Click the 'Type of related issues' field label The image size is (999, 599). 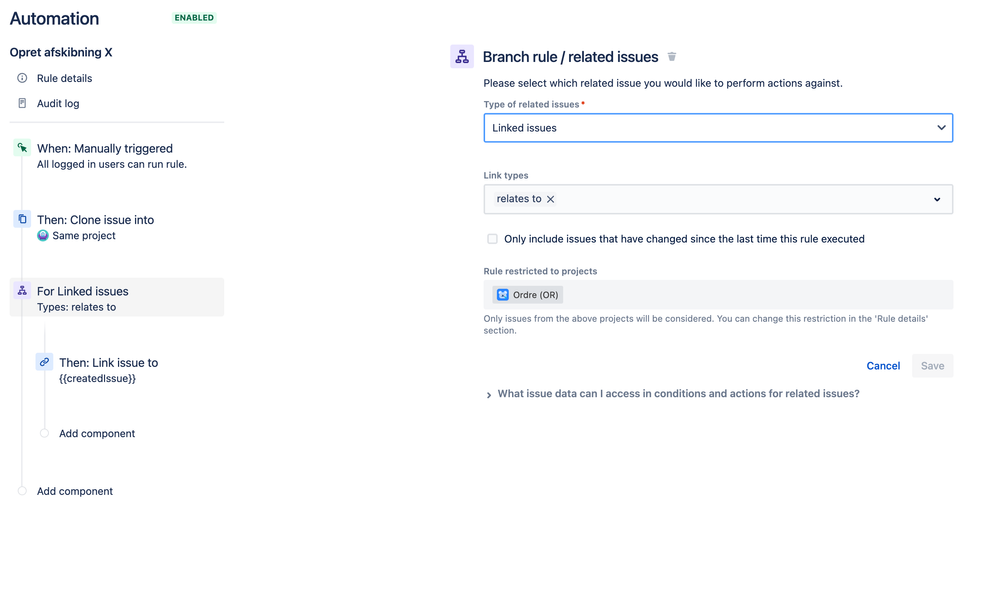pyautogui.click(x=531, y=105)
